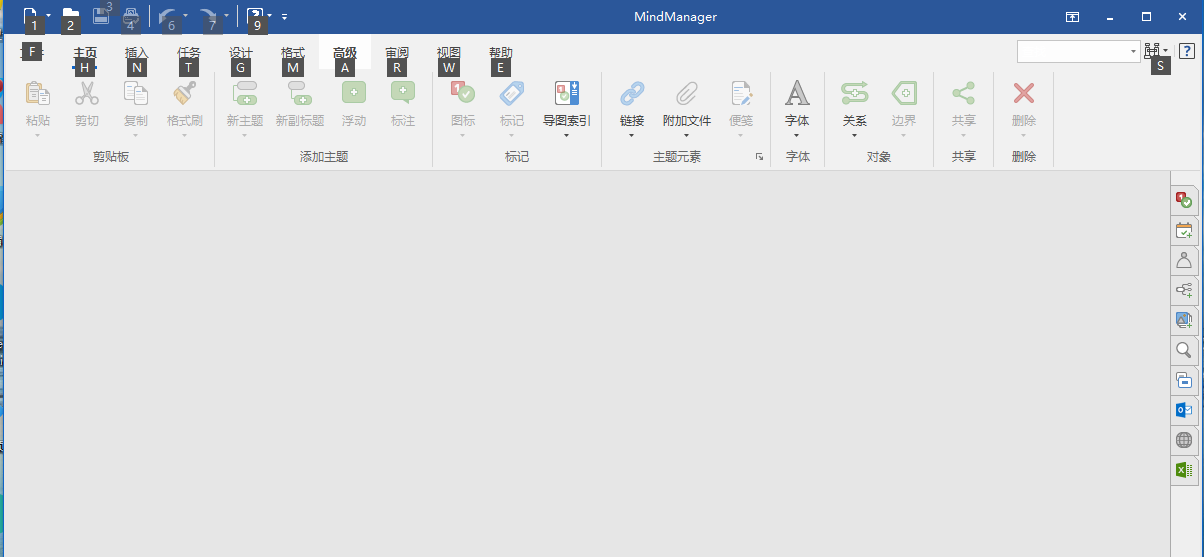Open the image library side panel tab

click(1184, 320)
